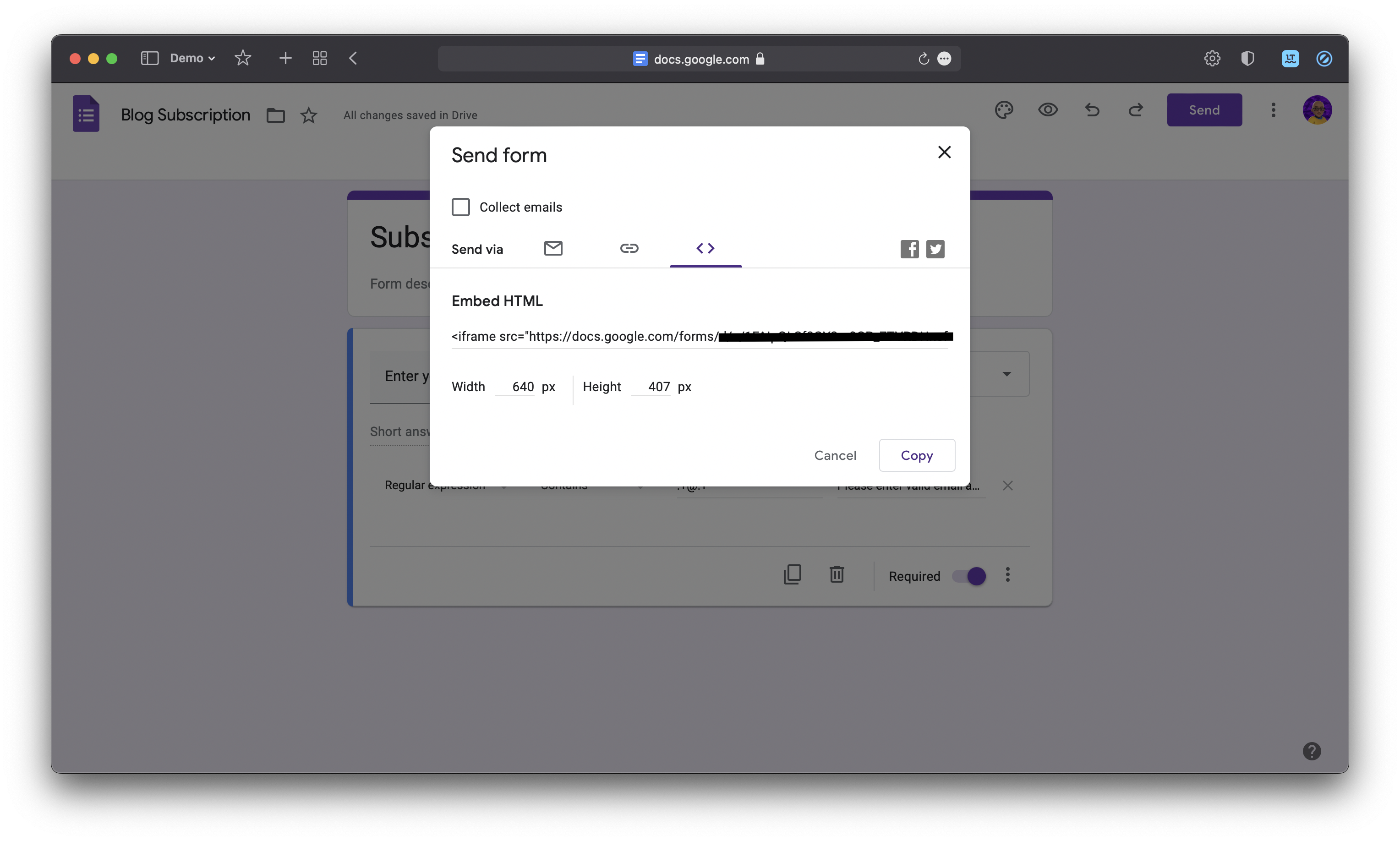The width and height of the screenshot is (1400, 841).
Task: Open the customize theme palette icon
Action: pyautogui.click(x=1003, y=110)
